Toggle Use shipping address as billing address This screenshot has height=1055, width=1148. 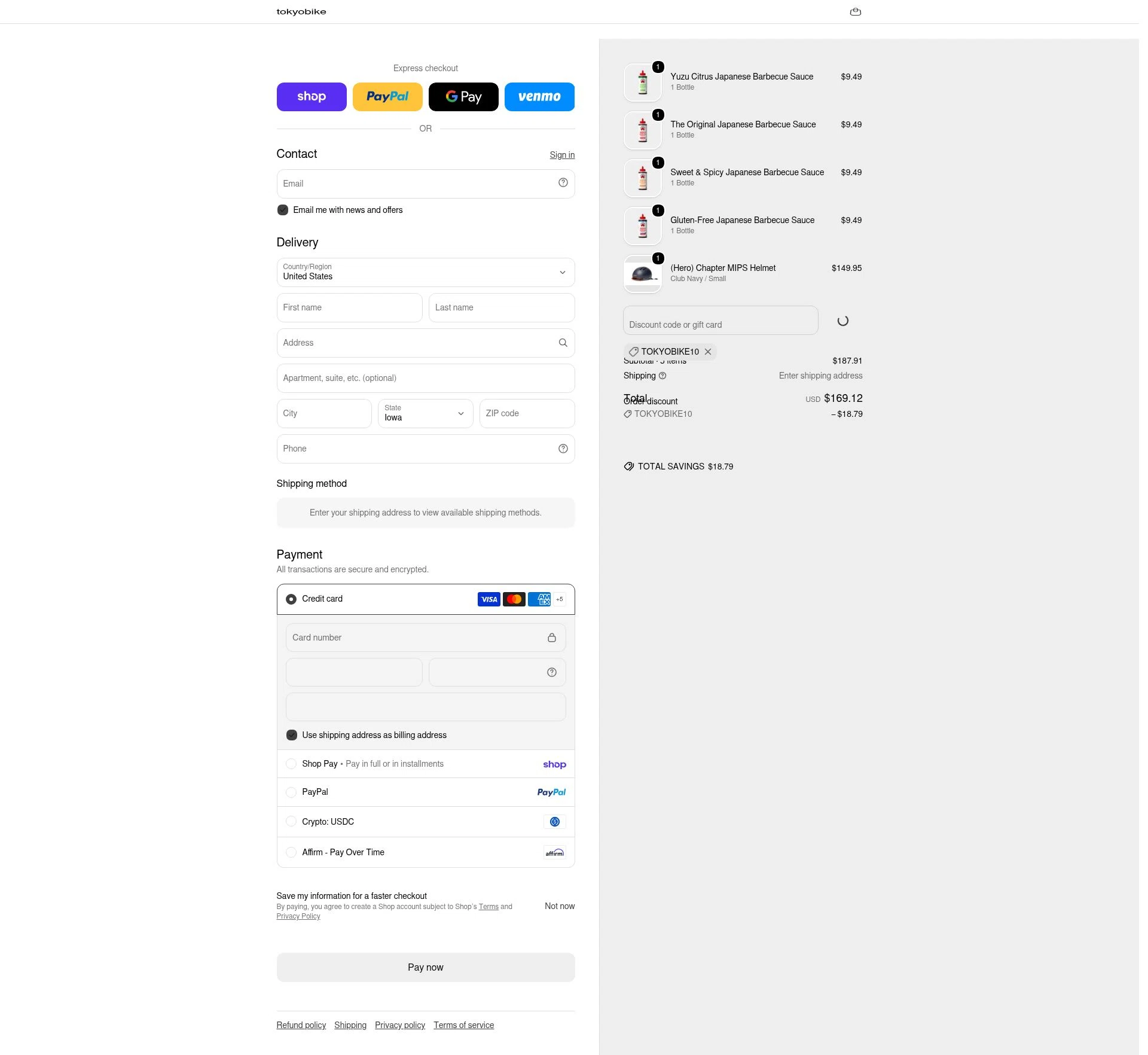(292, 735)
